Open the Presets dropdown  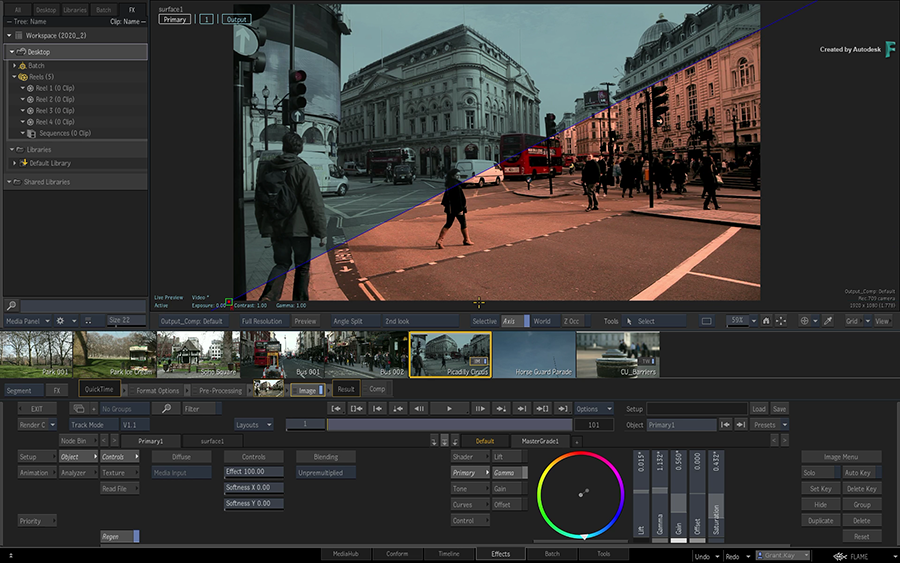(770, 424)
